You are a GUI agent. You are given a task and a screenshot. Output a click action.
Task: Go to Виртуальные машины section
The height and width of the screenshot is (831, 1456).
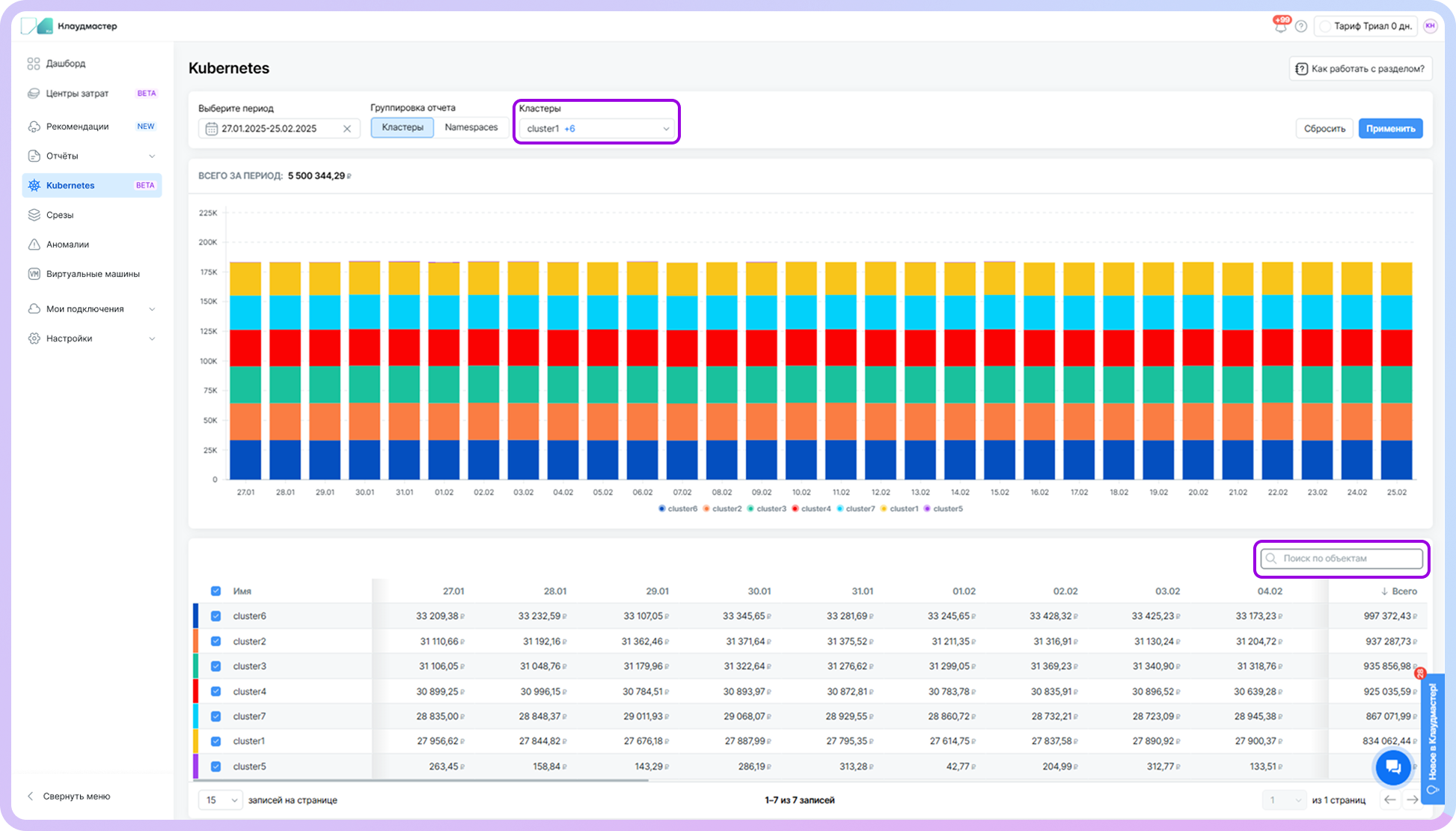[x=93, y=274]
